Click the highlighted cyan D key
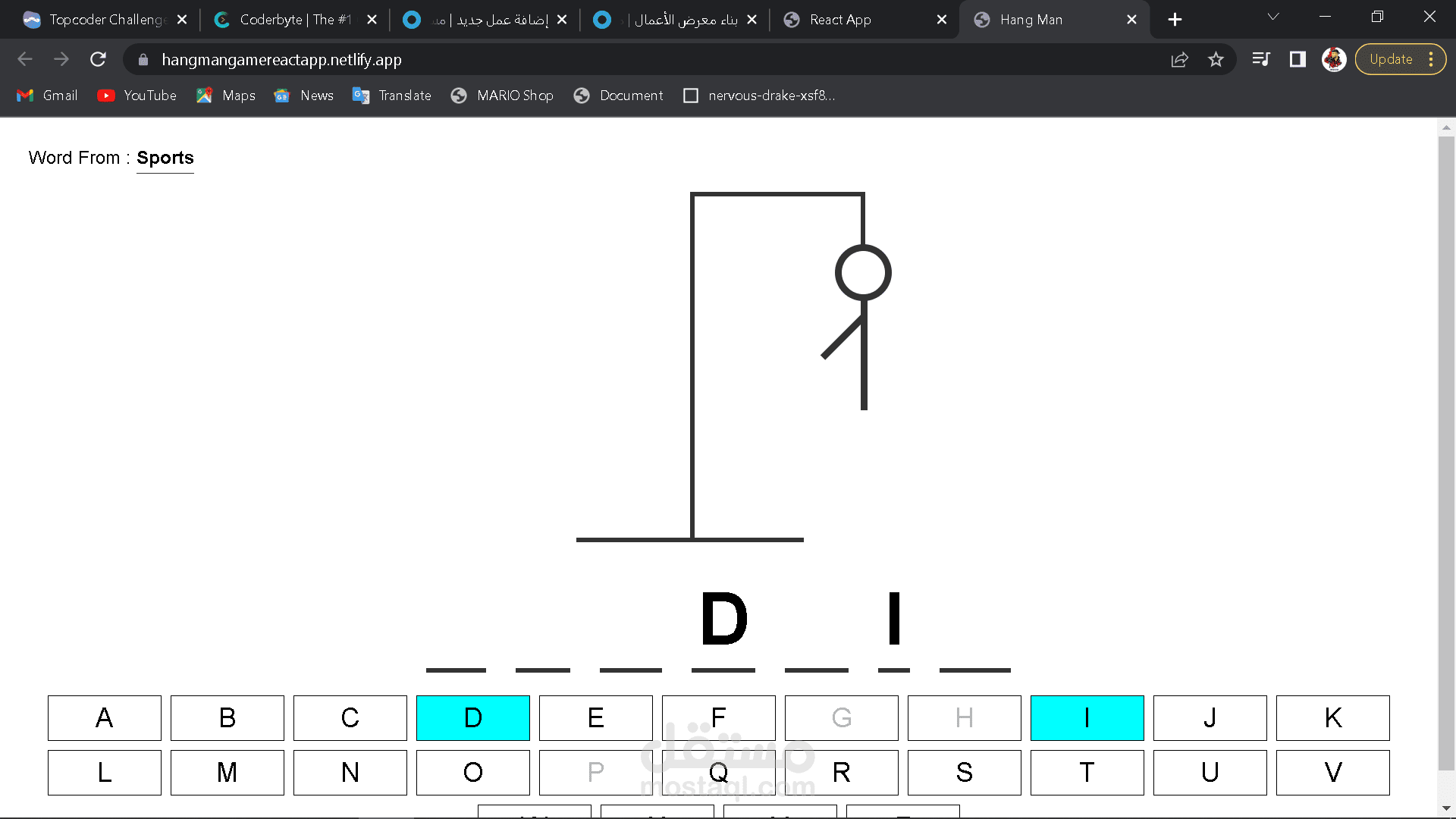Viewport: 1456px width, 819px height. click(472, 717)
